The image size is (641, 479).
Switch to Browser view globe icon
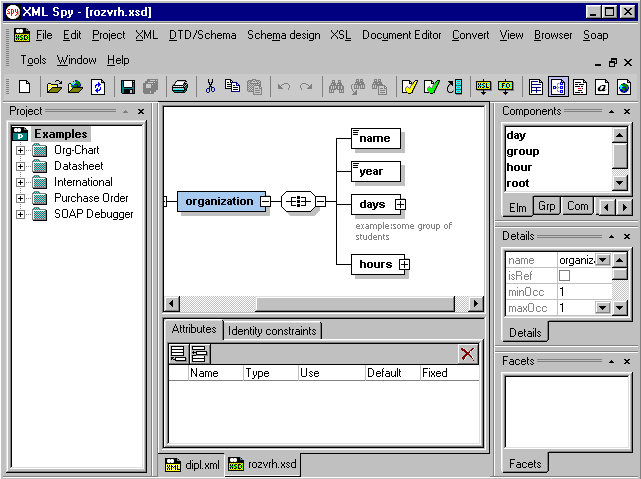click(x=624, y=87)
